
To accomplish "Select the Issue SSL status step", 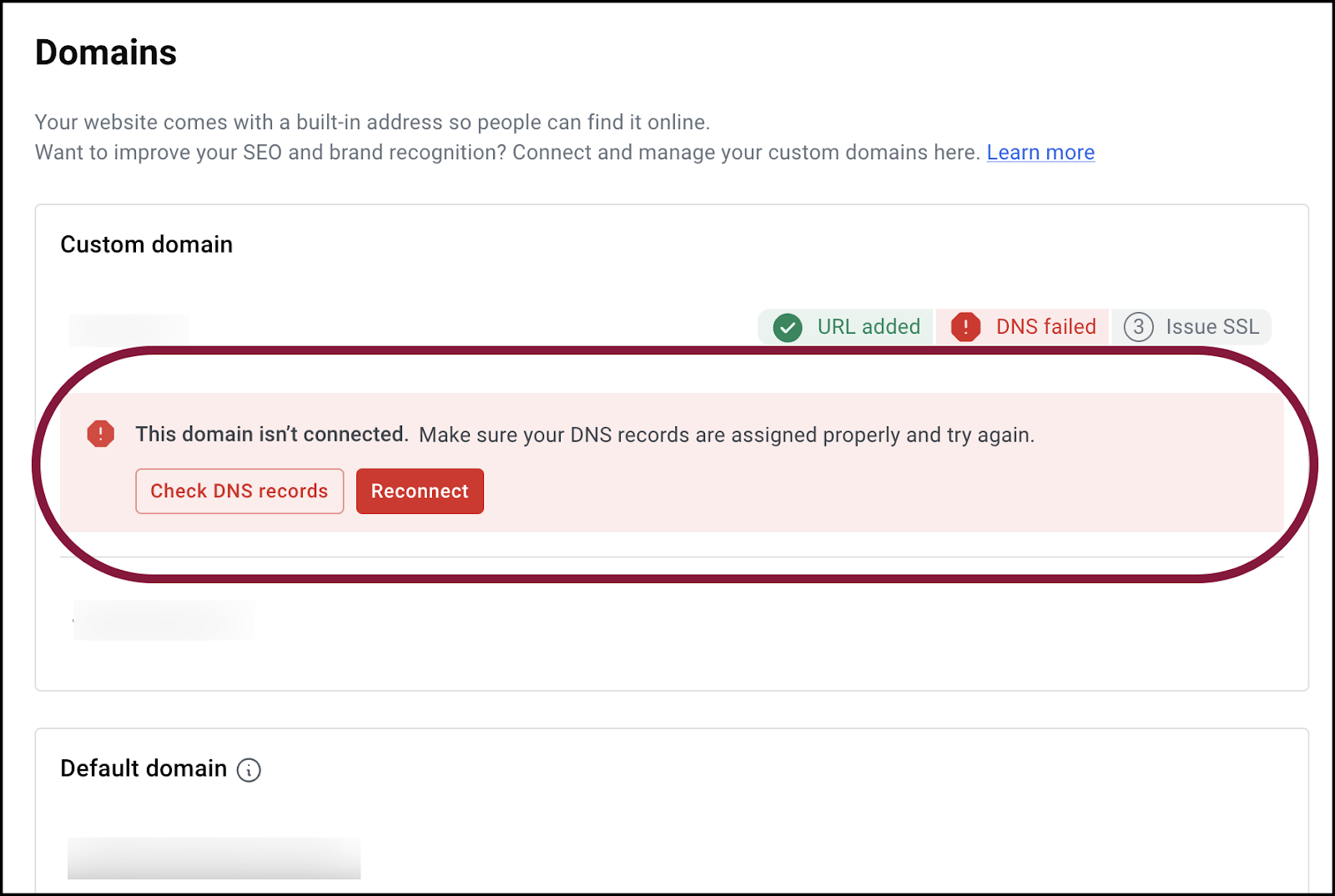I will pos(1191,327).
